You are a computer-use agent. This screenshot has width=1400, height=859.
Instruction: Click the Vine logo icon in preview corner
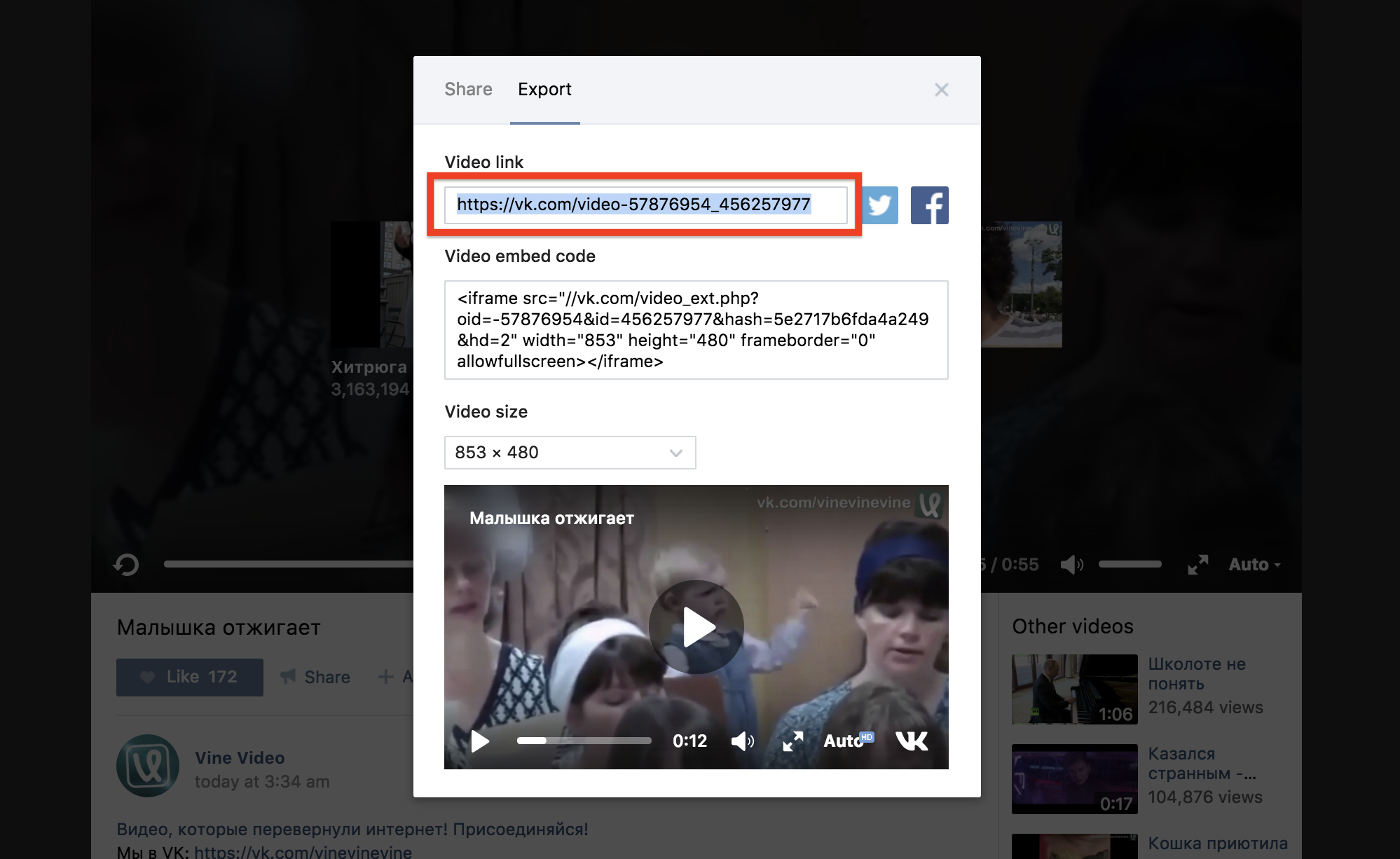pos(930,504)
